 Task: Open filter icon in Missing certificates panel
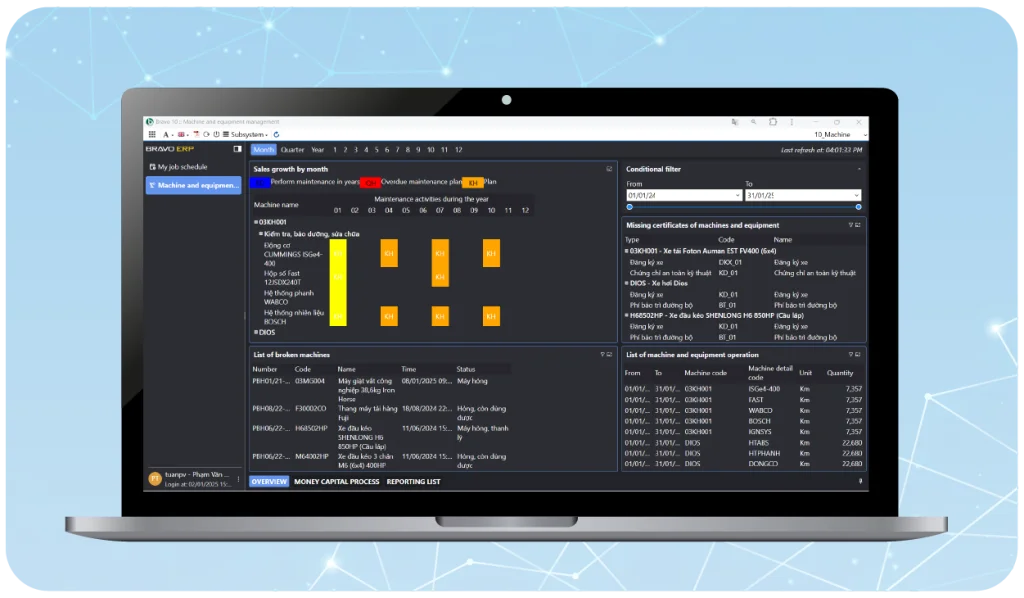pos(850,225)
